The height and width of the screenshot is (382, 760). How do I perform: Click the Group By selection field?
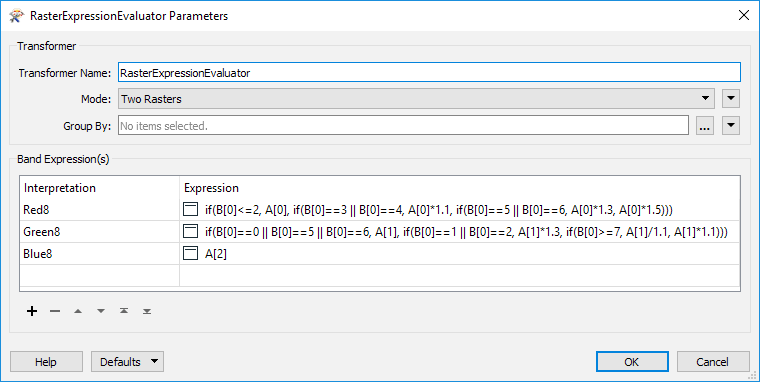pos(403,126)
